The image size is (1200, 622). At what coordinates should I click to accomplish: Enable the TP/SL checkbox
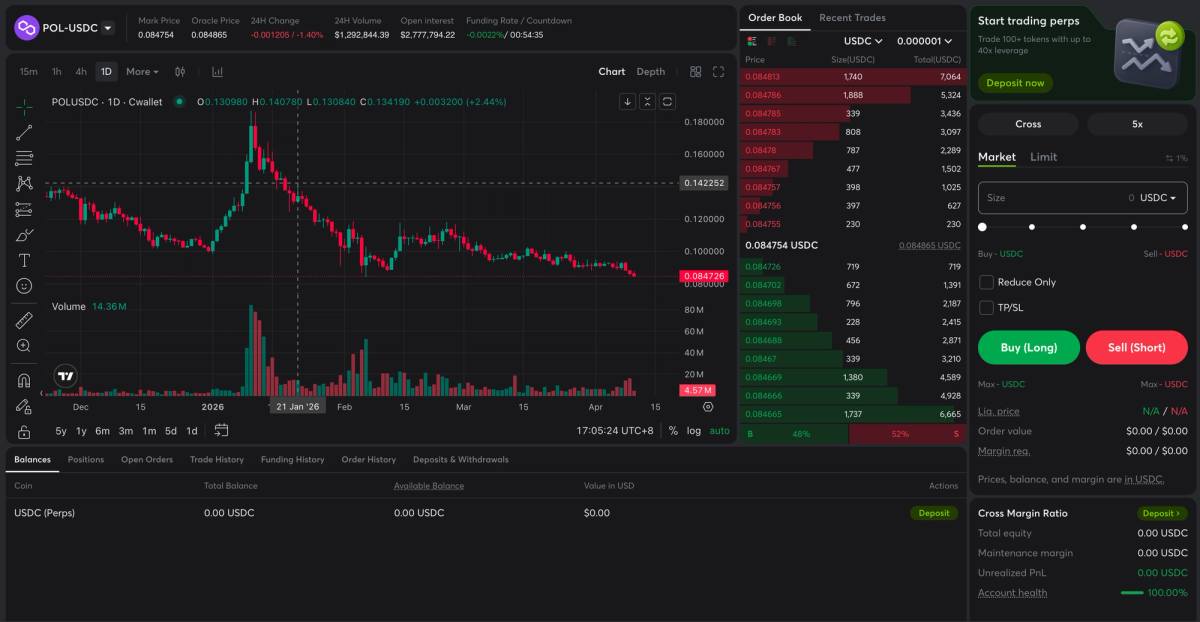point(986,307)
